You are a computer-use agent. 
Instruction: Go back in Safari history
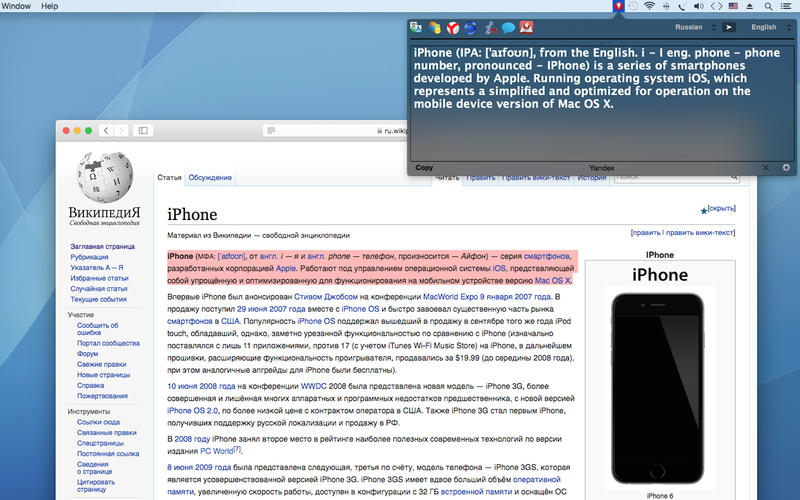click(106, 131)
